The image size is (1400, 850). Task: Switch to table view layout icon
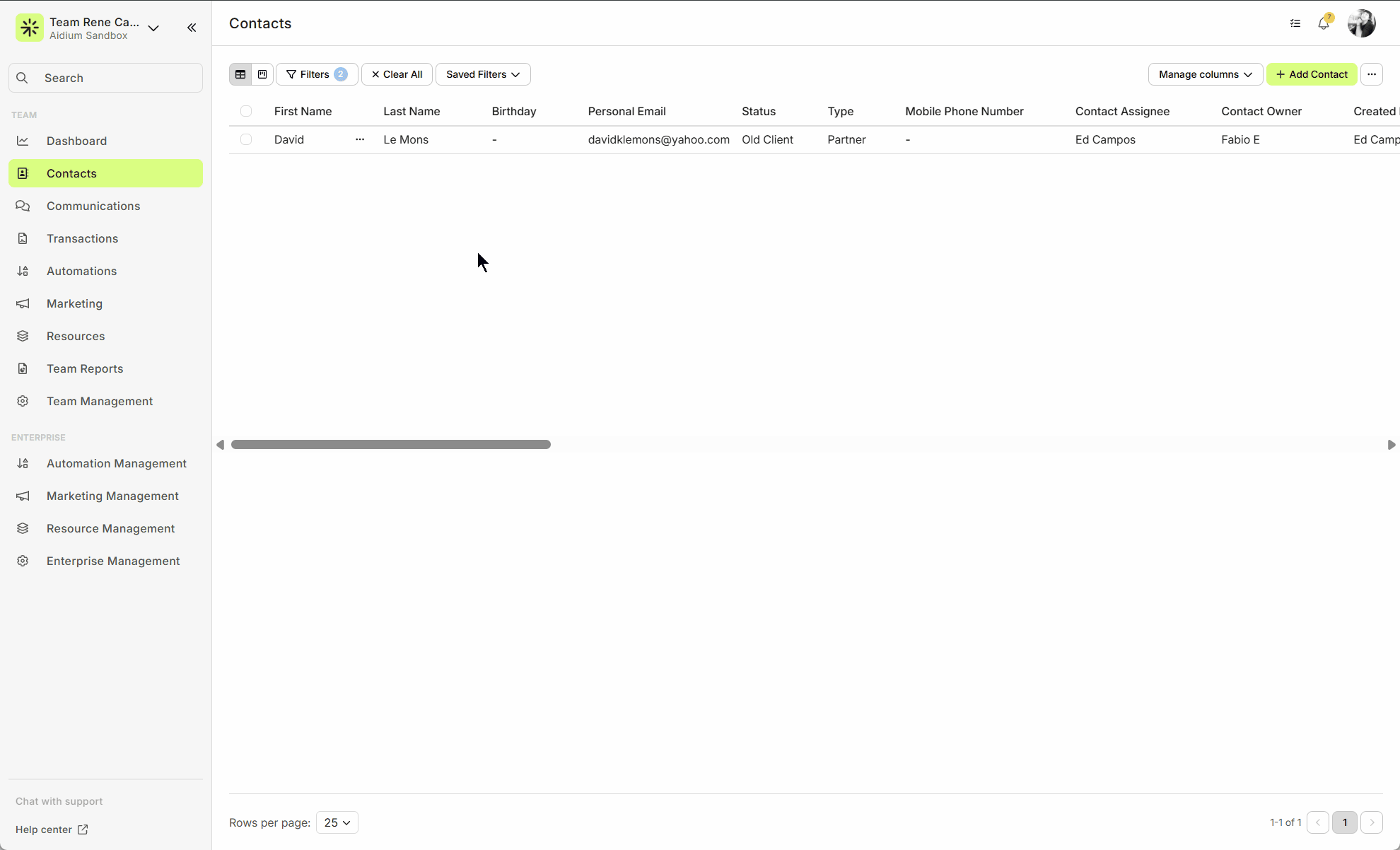click(240, 74)
